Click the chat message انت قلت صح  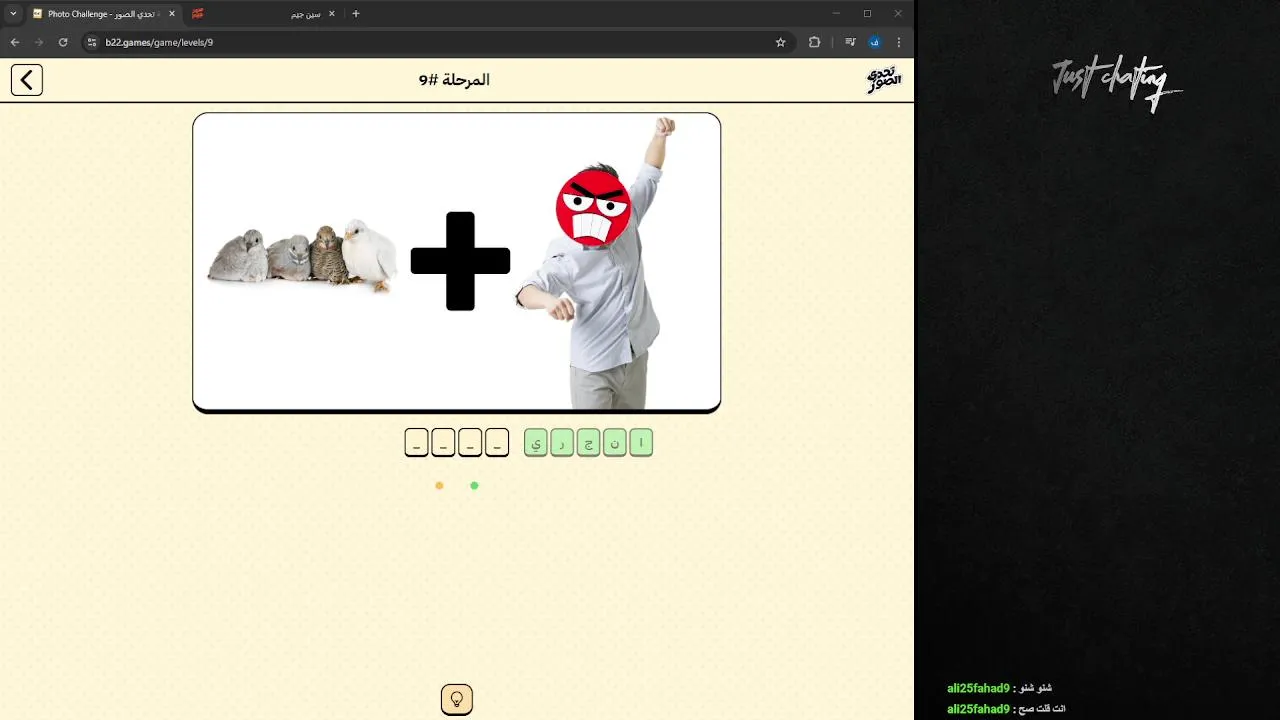point(1040,708)
